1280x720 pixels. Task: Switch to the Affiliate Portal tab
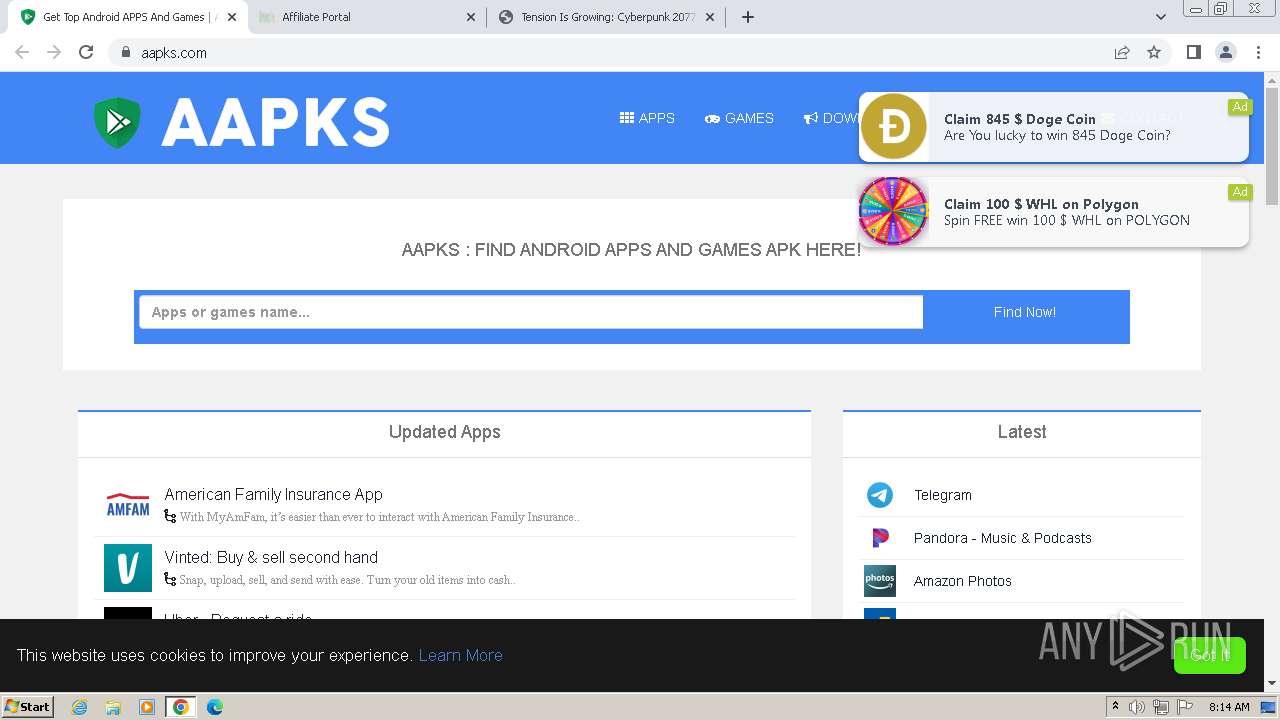(366, 17)
